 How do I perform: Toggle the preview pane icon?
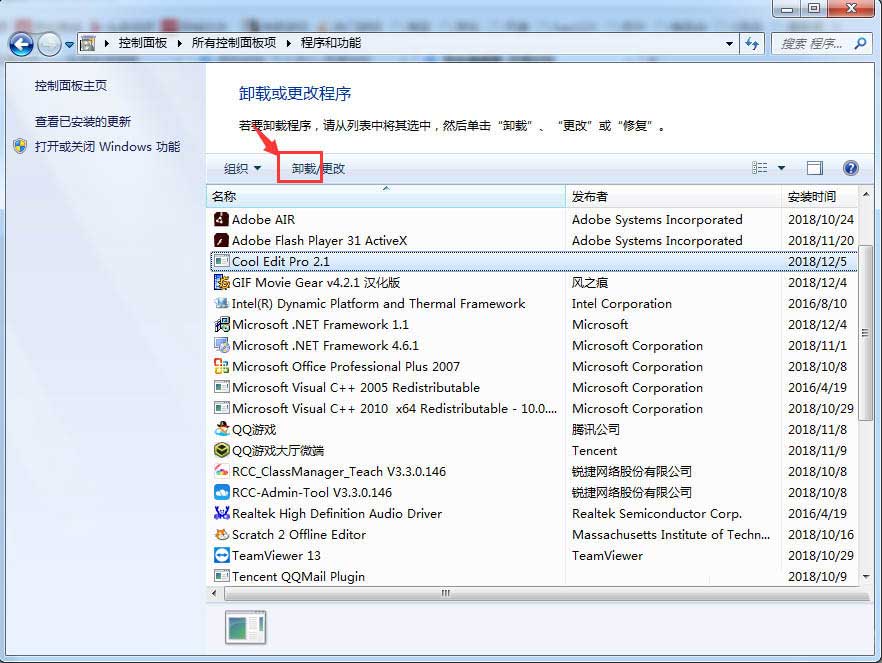click(814, 168)
